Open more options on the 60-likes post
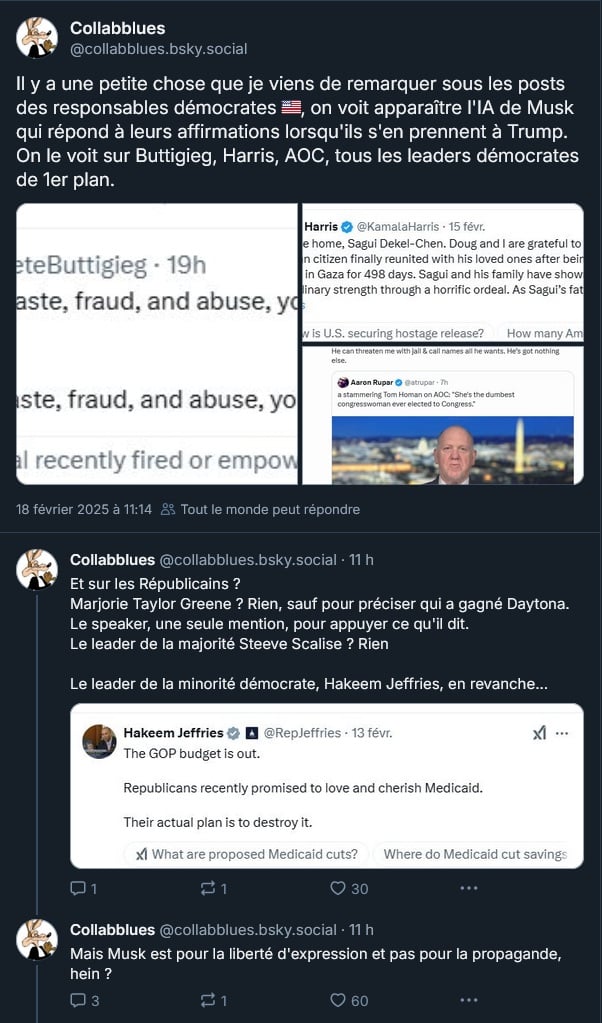This screenshot has width=602, height=1023. (469, 1000)
